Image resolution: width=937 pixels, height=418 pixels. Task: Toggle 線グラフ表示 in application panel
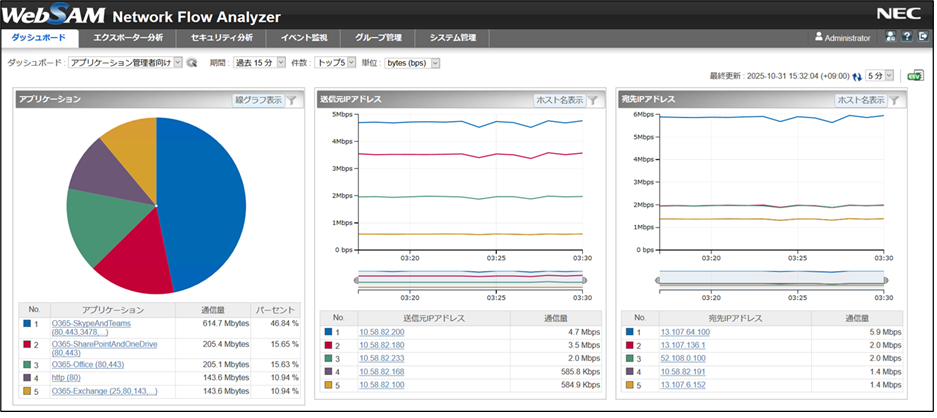258,100
